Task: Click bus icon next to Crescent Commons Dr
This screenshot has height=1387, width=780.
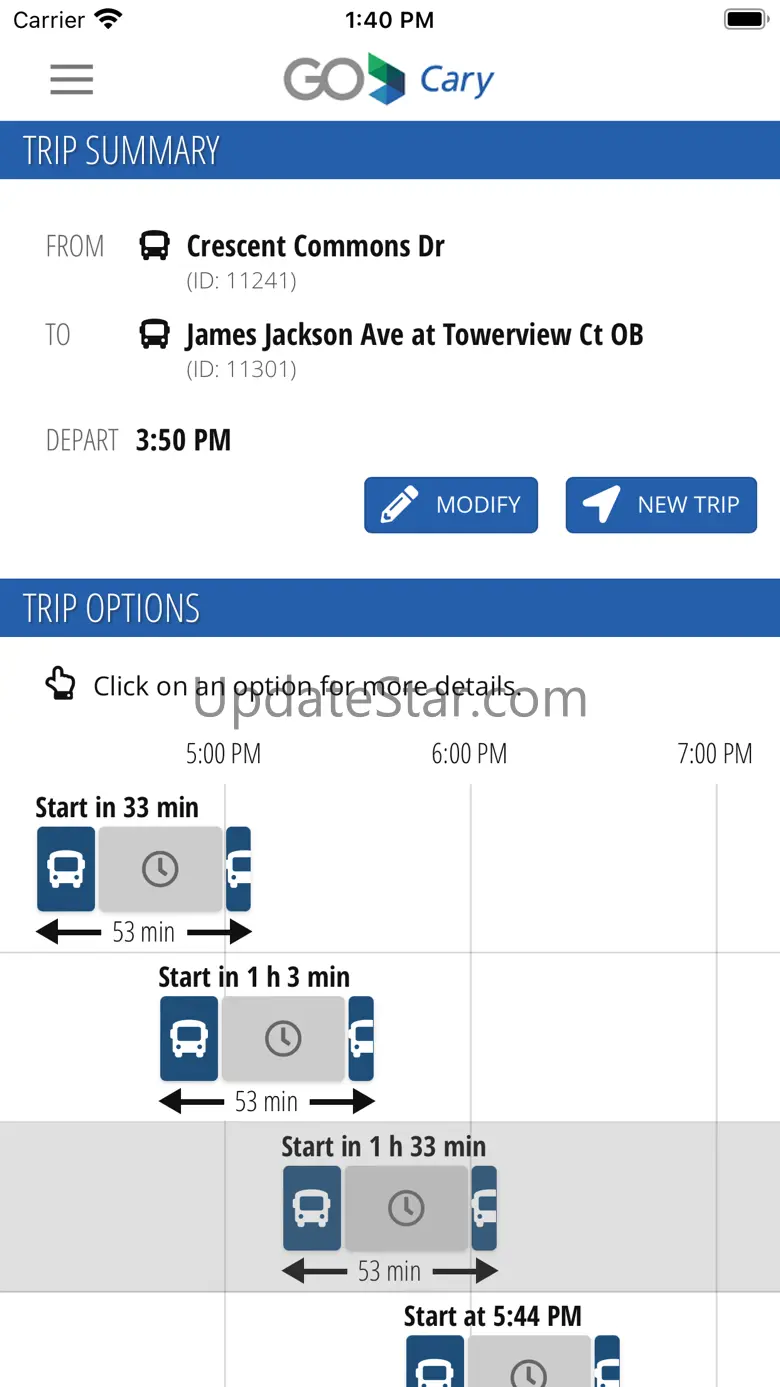Action: (x=154, y=246)
